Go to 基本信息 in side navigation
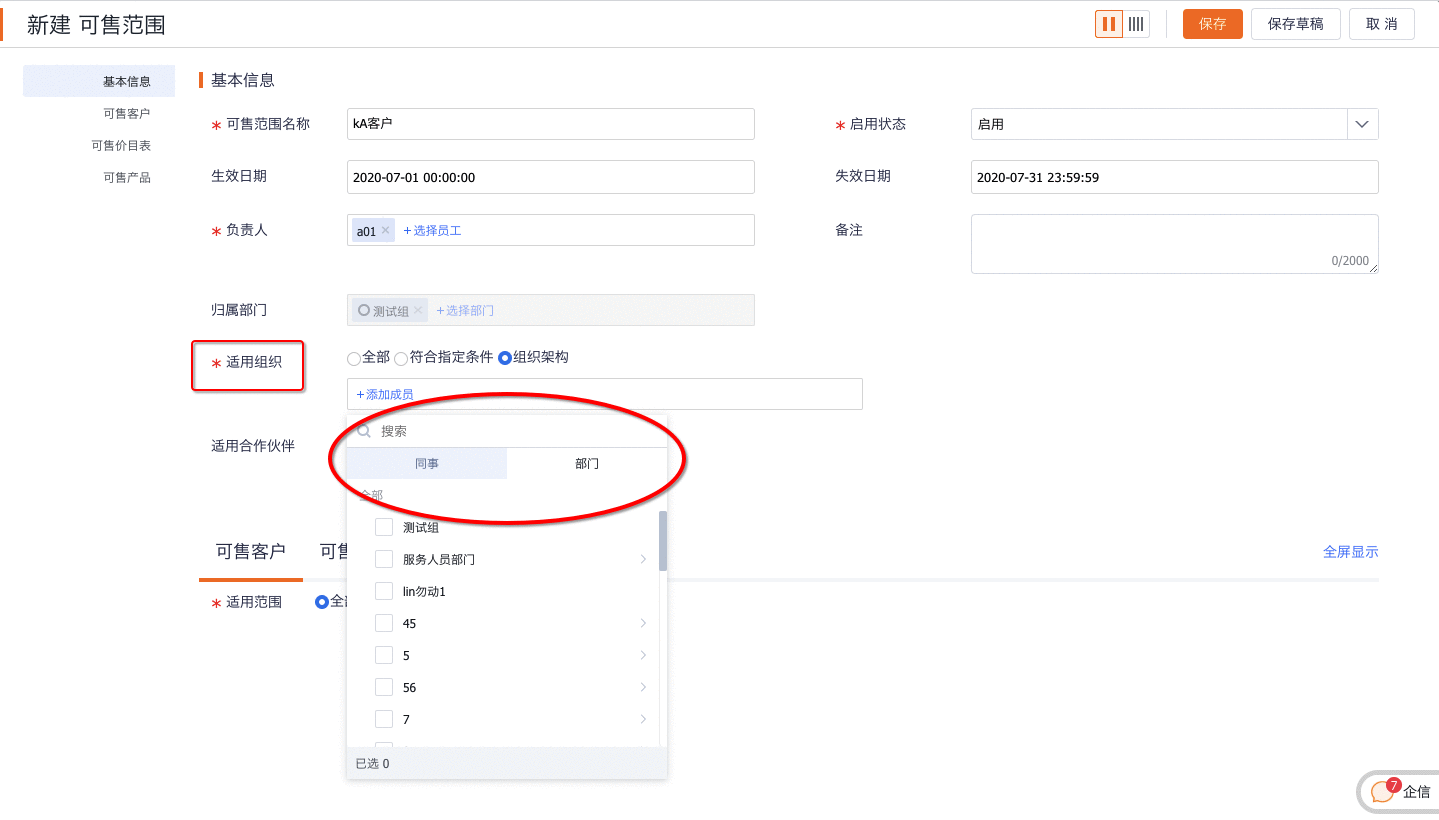This screenshot has height=820, width=1439. 99,81
